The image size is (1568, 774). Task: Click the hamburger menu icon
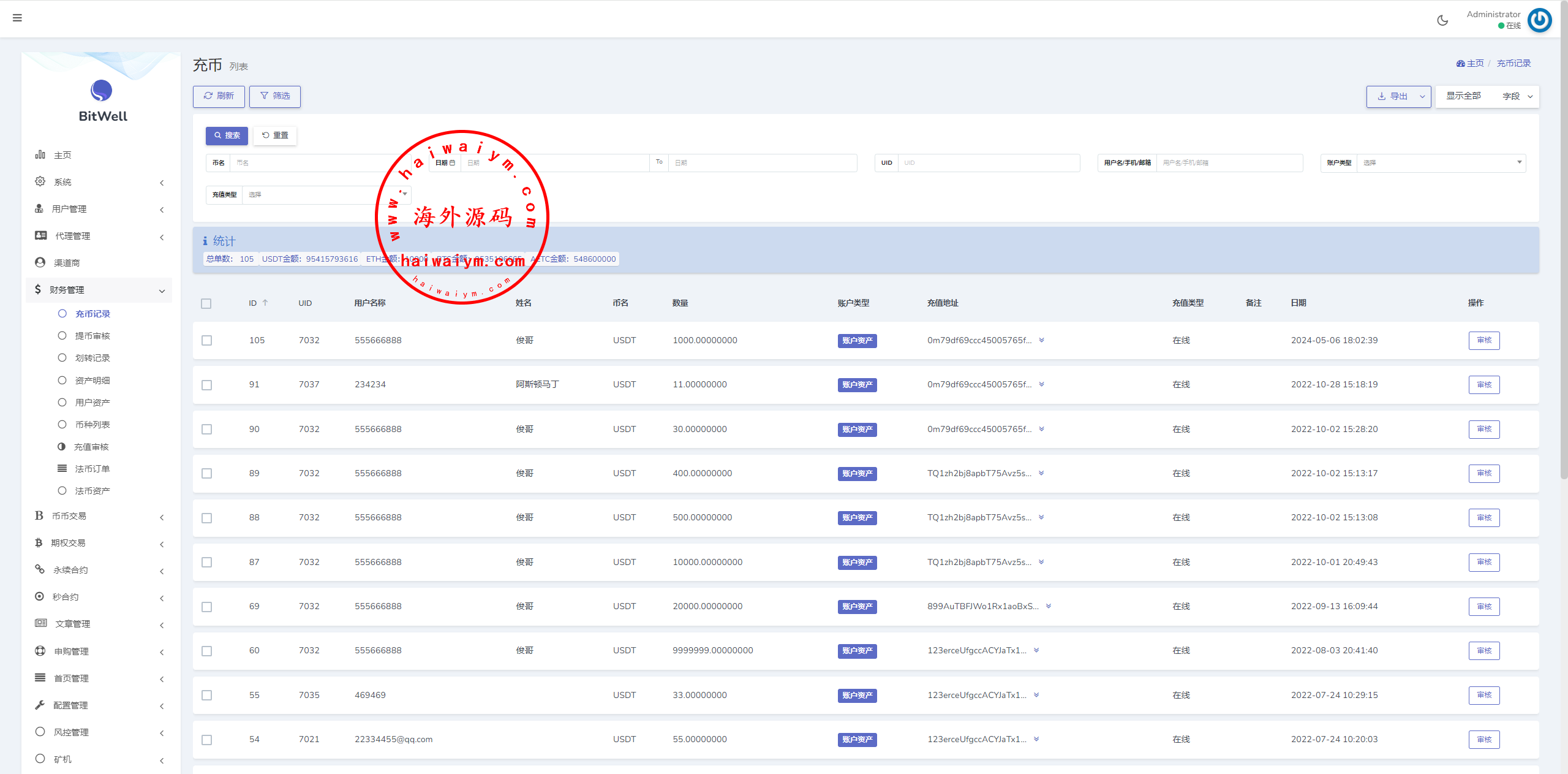click(17, 18)
